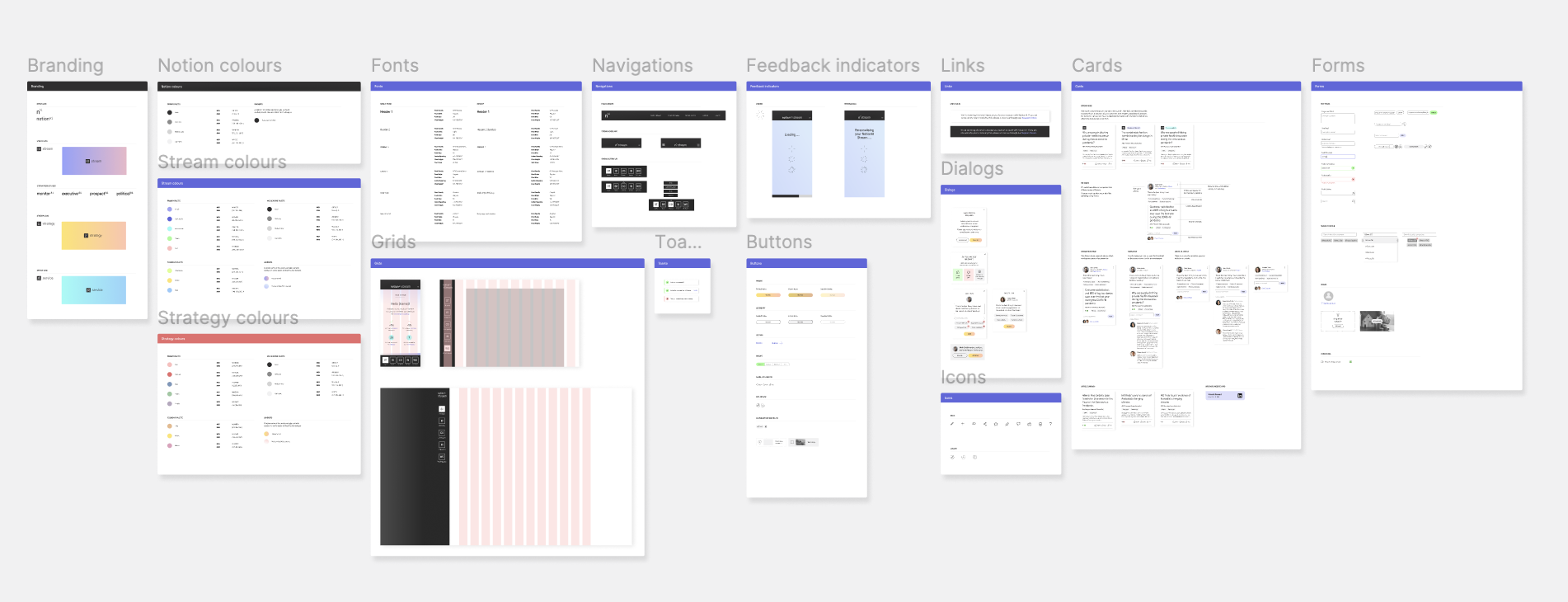Select the Fonts frame label
Viewport: 1568px width, 602px height.
click(x=394, y=65)
